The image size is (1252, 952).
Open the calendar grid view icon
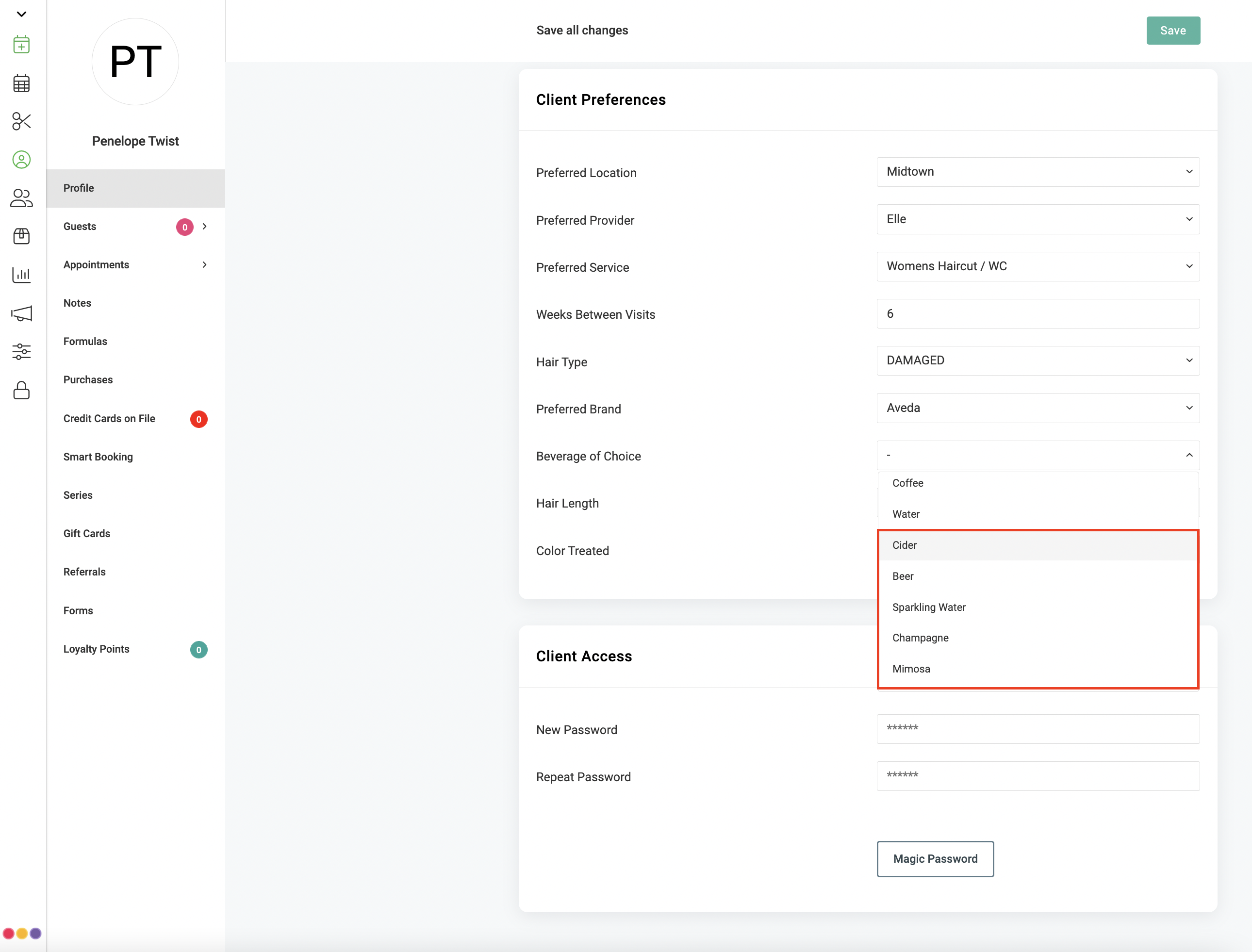(21, 83)
